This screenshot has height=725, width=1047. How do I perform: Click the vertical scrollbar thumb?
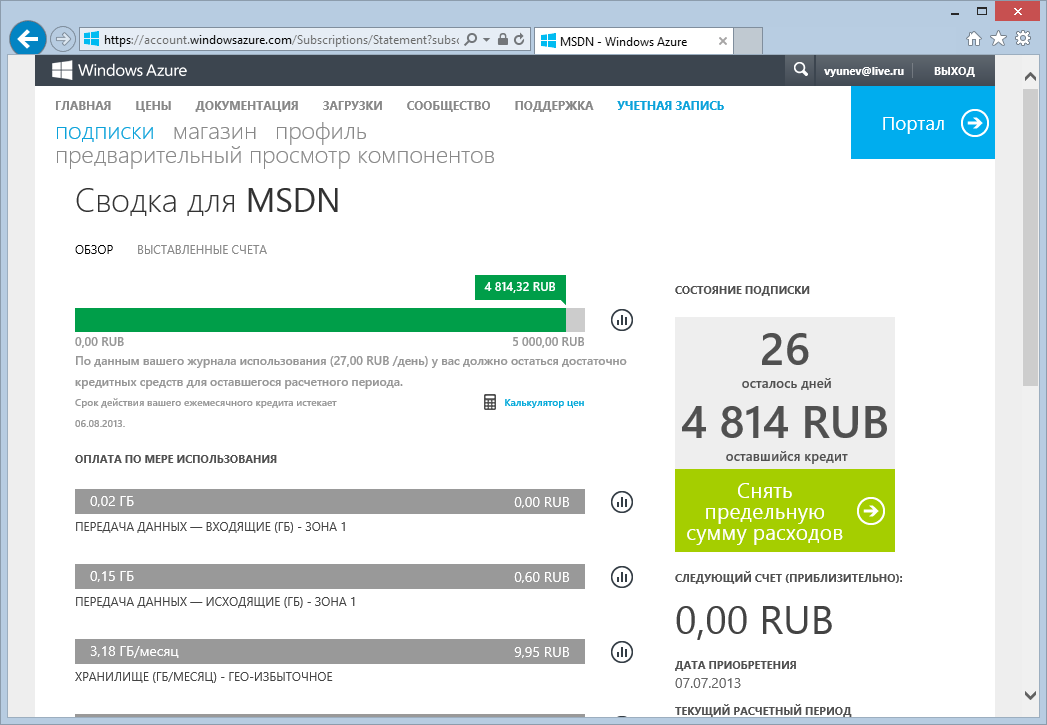[x=1030, y=236]
